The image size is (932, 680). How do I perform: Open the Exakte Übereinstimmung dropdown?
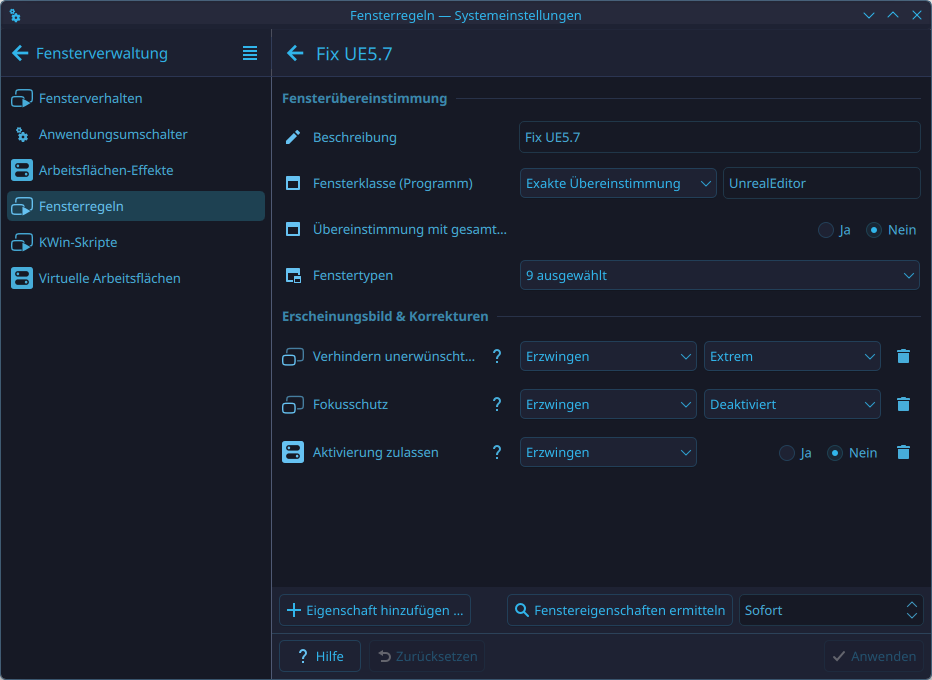(617, 183)
